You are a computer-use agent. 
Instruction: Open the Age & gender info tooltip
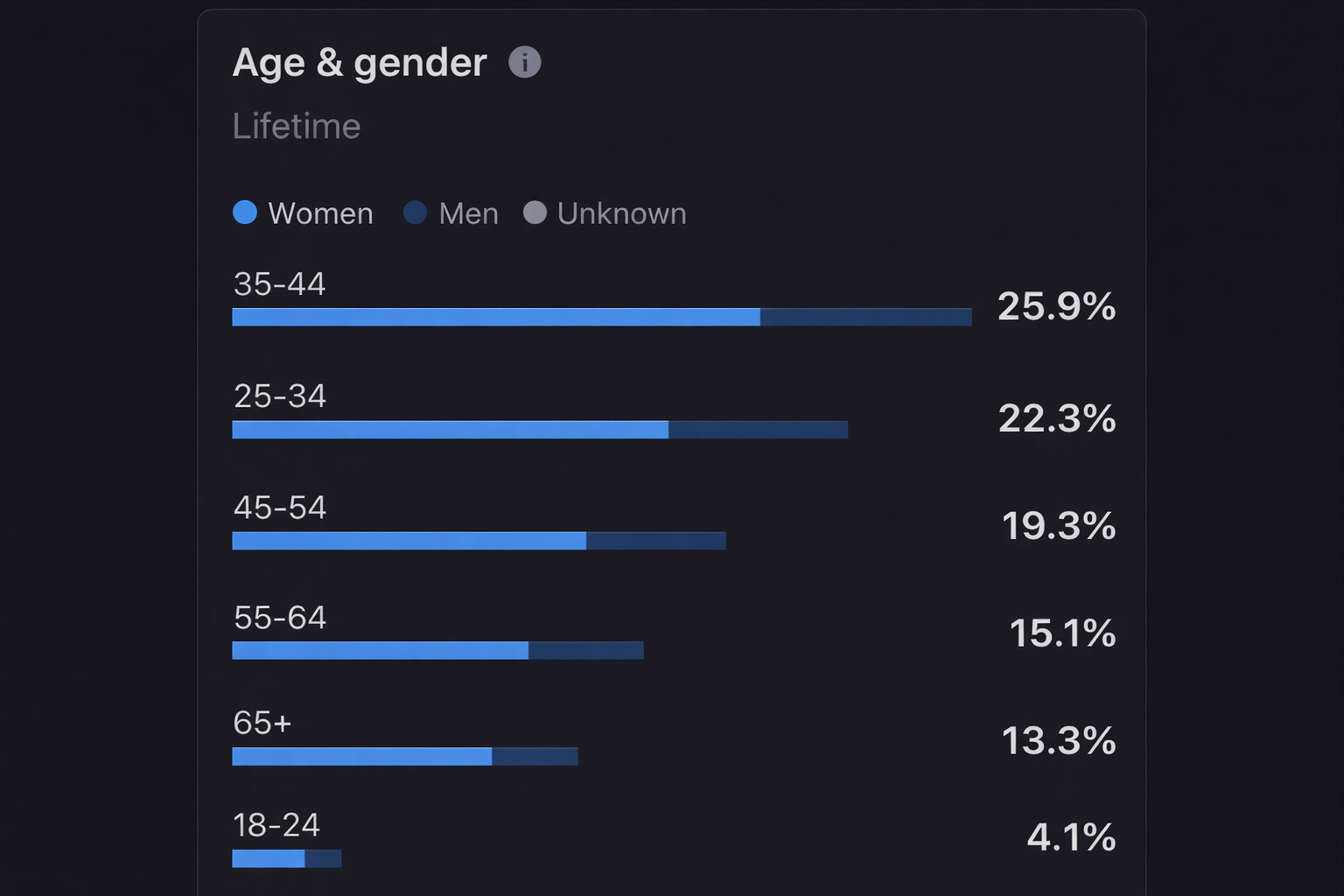click(x=524, y=61)
